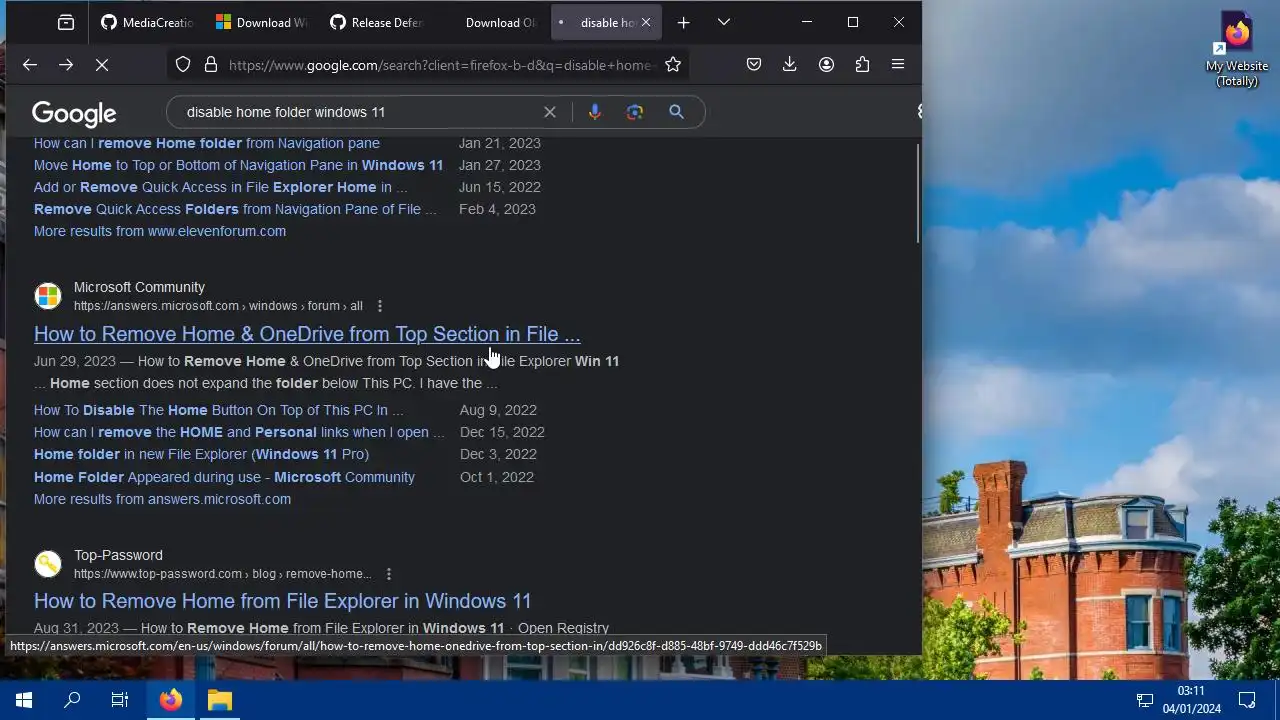Clear the Google search text
Image resolution: width=1280 pixels, height=720 pixels.
tap(550, 112)
